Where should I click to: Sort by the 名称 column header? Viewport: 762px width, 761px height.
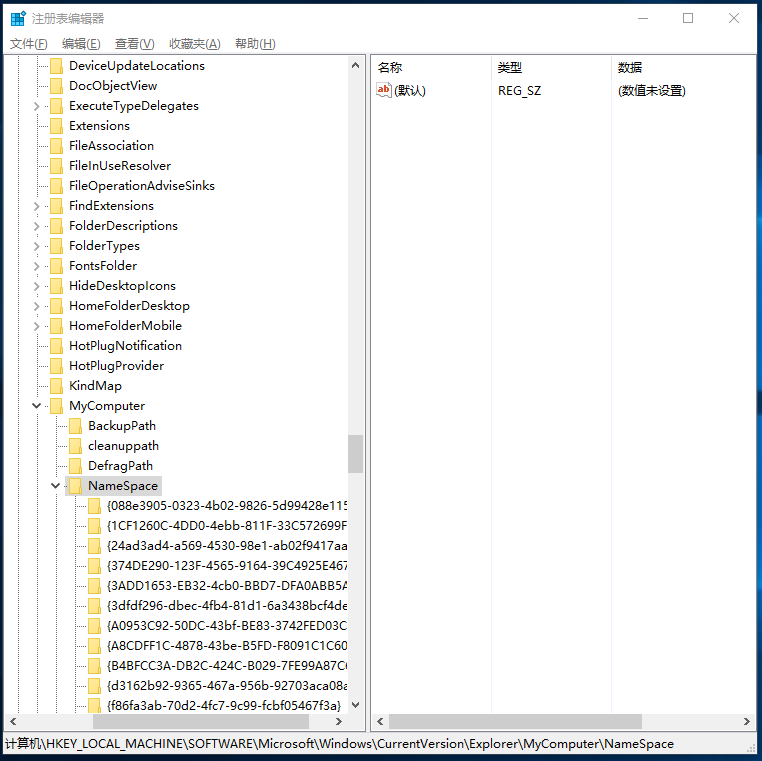click(431, 67)
